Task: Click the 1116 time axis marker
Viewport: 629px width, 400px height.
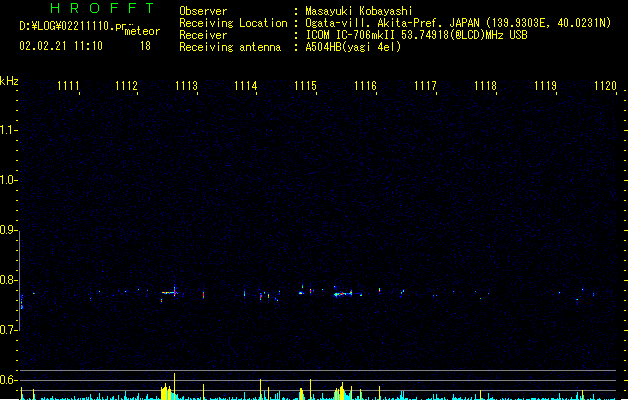Action: pyautogui.click(x=365, y=86)
